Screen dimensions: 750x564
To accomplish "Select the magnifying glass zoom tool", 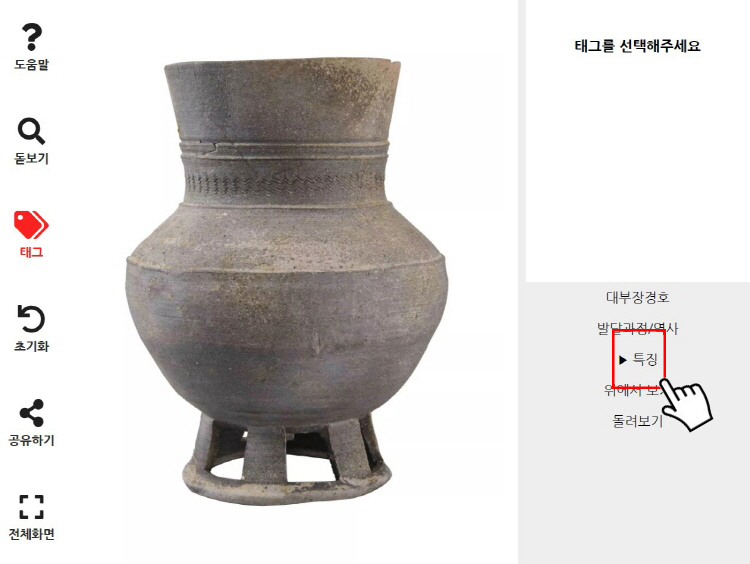I will point(32,131).
